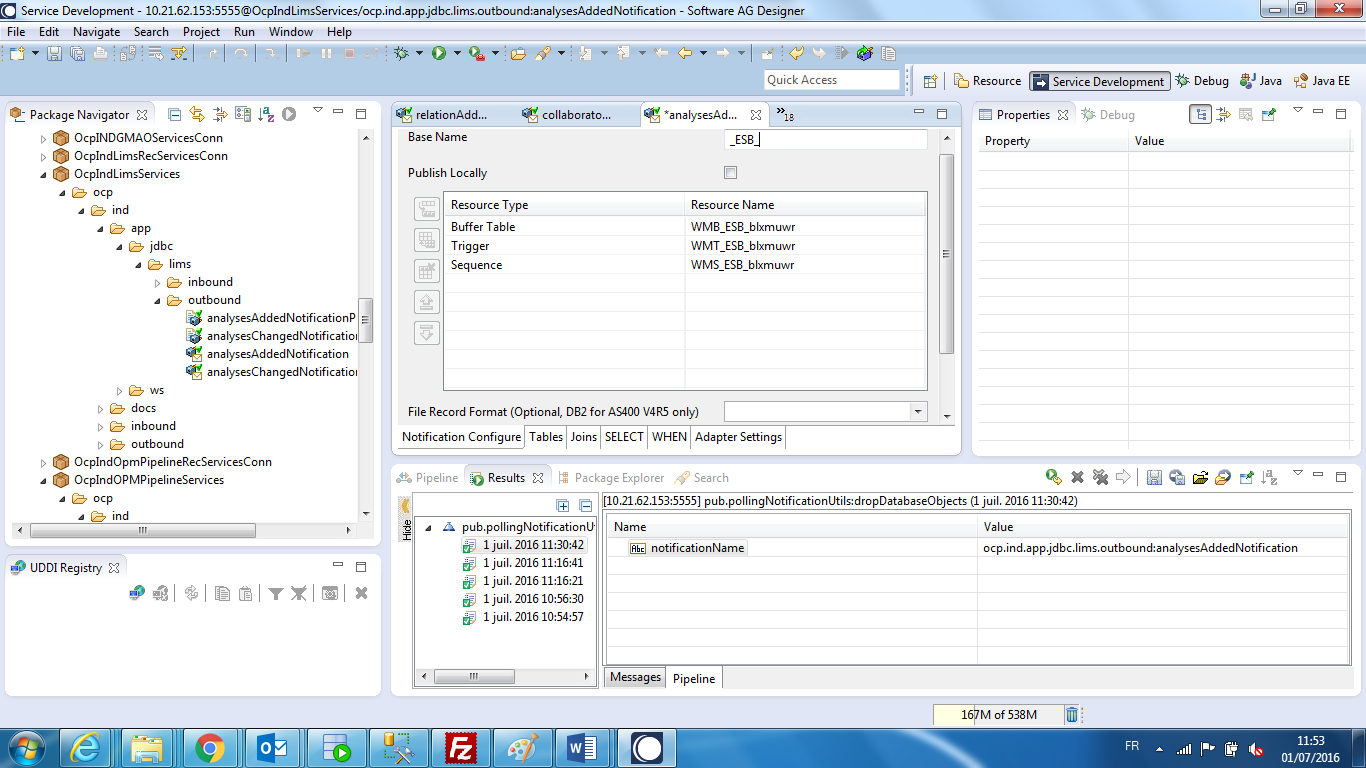Select WMT_ESB_blxmuwr trigger resource name

click(743, 246)
